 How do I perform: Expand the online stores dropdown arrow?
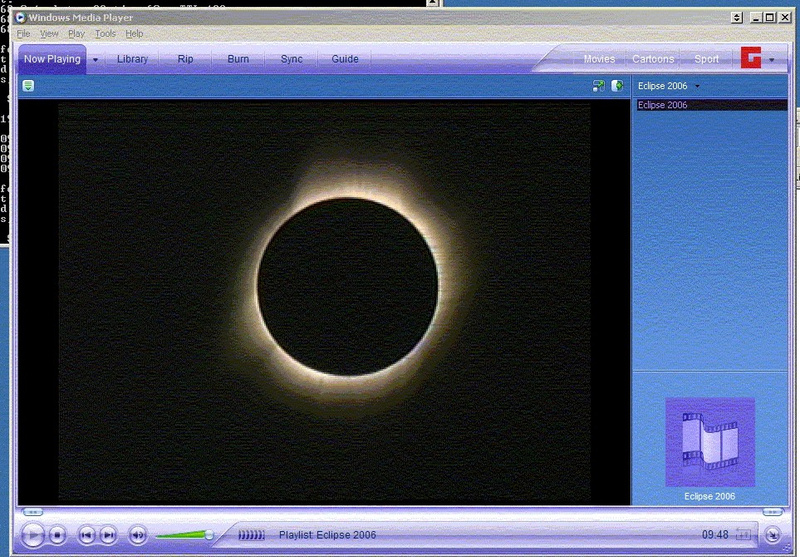(x=771, y=60)
